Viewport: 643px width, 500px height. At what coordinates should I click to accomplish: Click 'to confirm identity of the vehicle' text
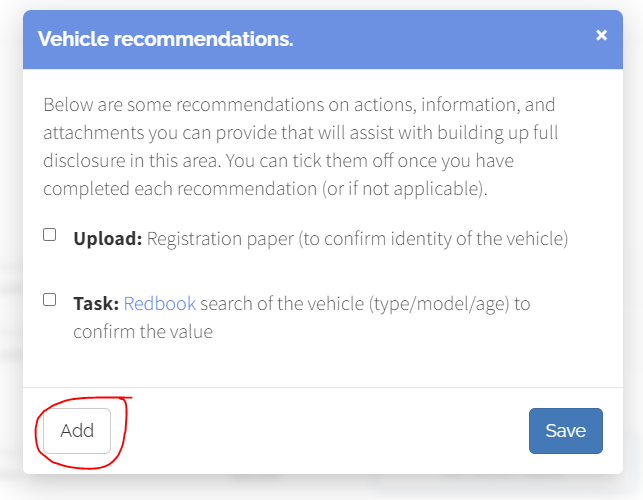coord(433,239)
